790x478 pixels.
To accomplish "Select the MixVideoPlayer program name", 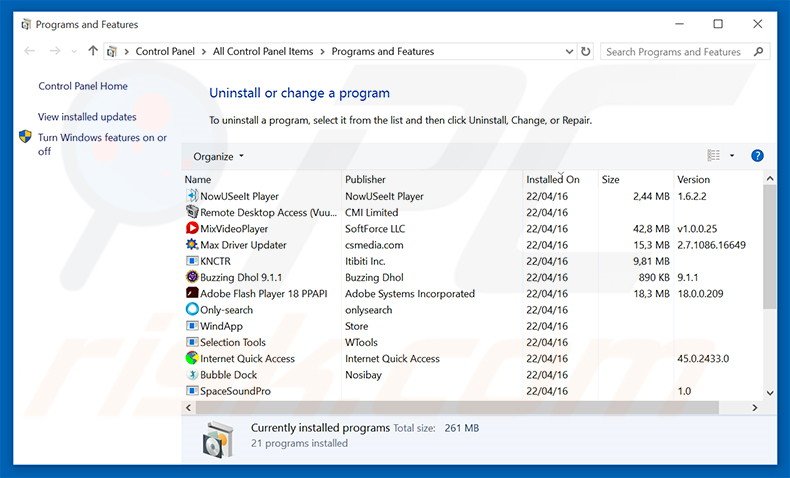I will coord(234,229).
